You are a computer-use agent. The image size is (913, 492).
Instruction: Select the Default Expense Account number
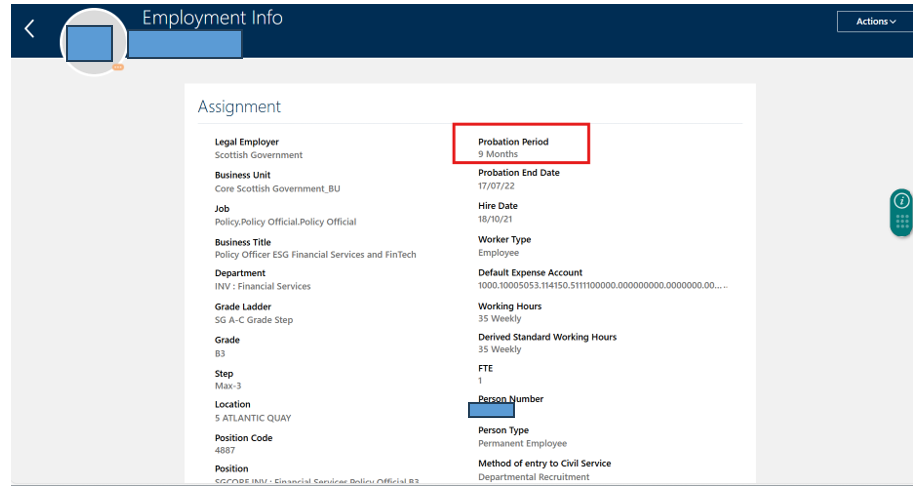(x=603, y=285)
